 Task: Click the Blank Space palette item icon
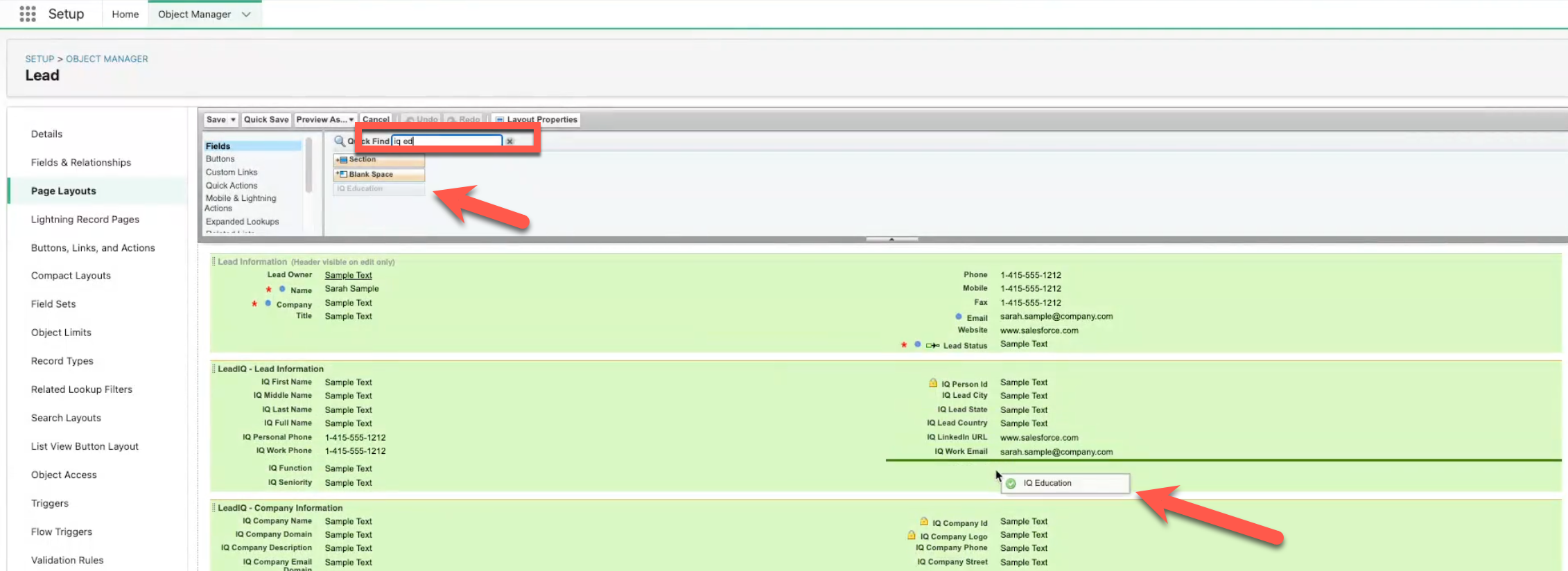342,175
